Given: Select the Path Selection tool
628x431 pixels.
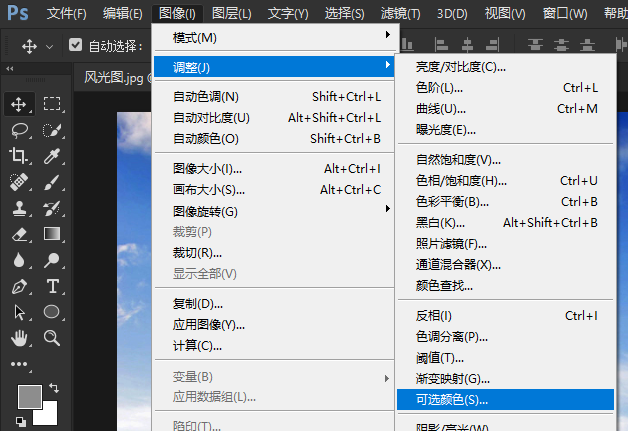Looking at the screenshot, I should [19, 312].
